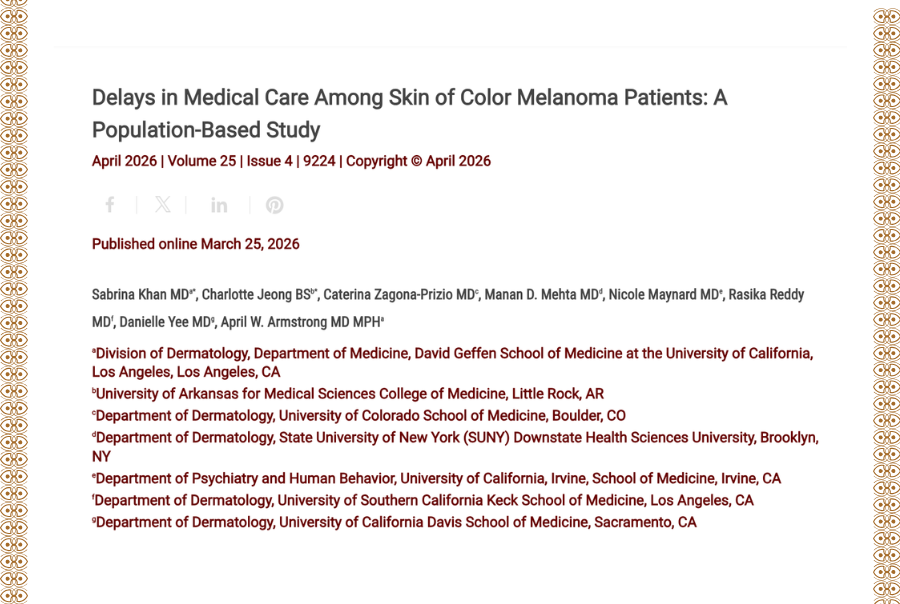
Task: Share article on LinkedIn
Action: pos(219,205)
